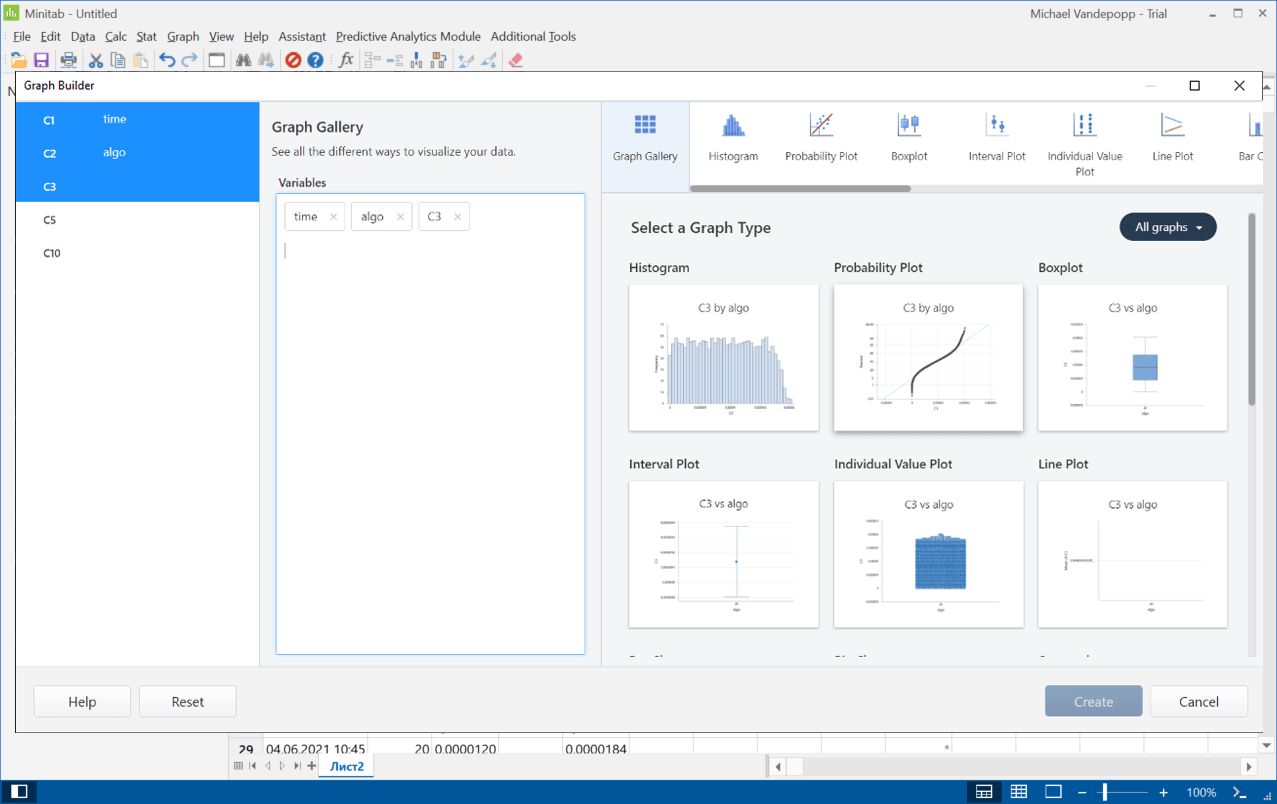Clear with the pink eraser icon
This screenshot has height=804, width=1277.
(x=516, y=61)
